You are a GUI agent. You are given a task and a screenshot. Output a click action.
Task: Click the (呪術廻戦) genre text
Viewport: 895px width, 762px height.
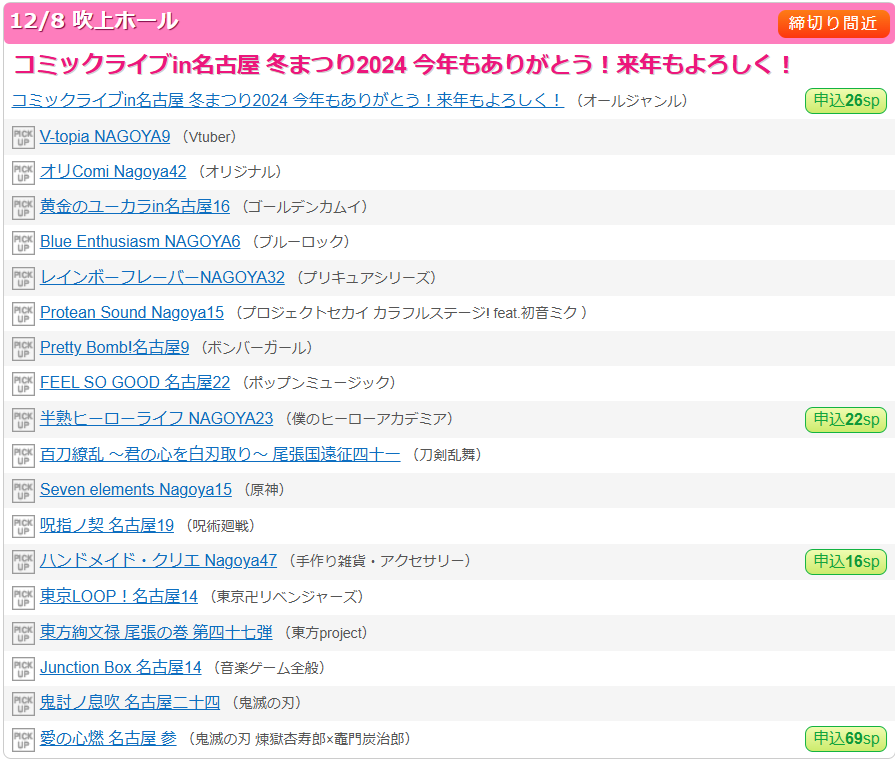[220, 526]
